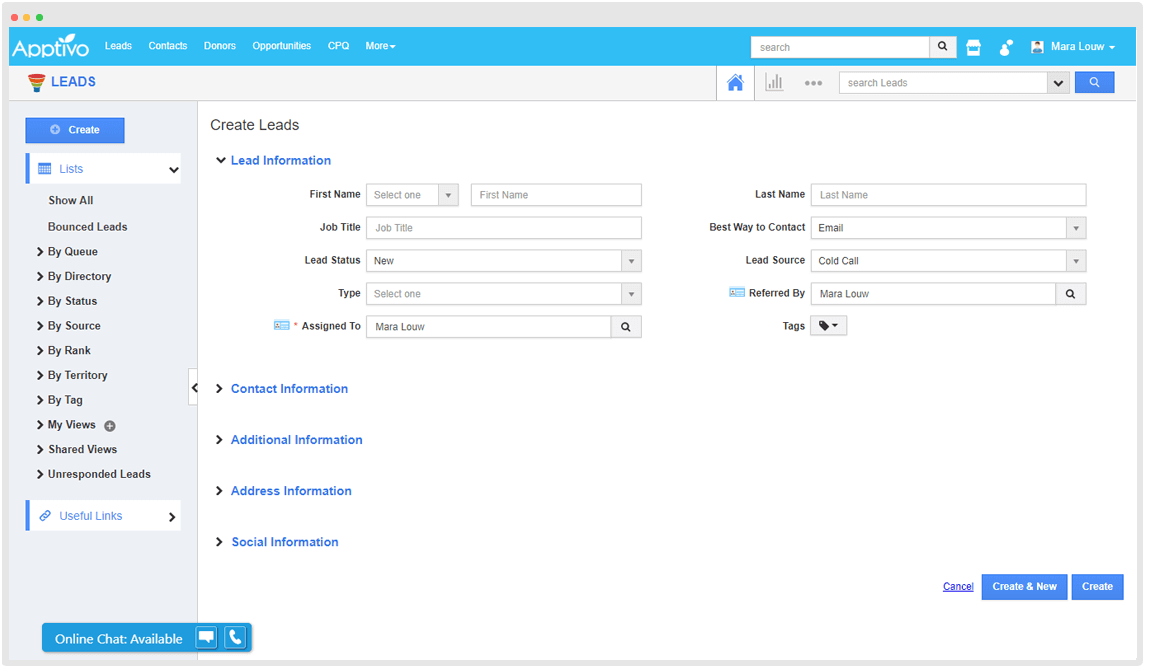Click the Online Chat Available bar
The height and width of the screenshot is (670, 1150).
click(x=117, y=637)
